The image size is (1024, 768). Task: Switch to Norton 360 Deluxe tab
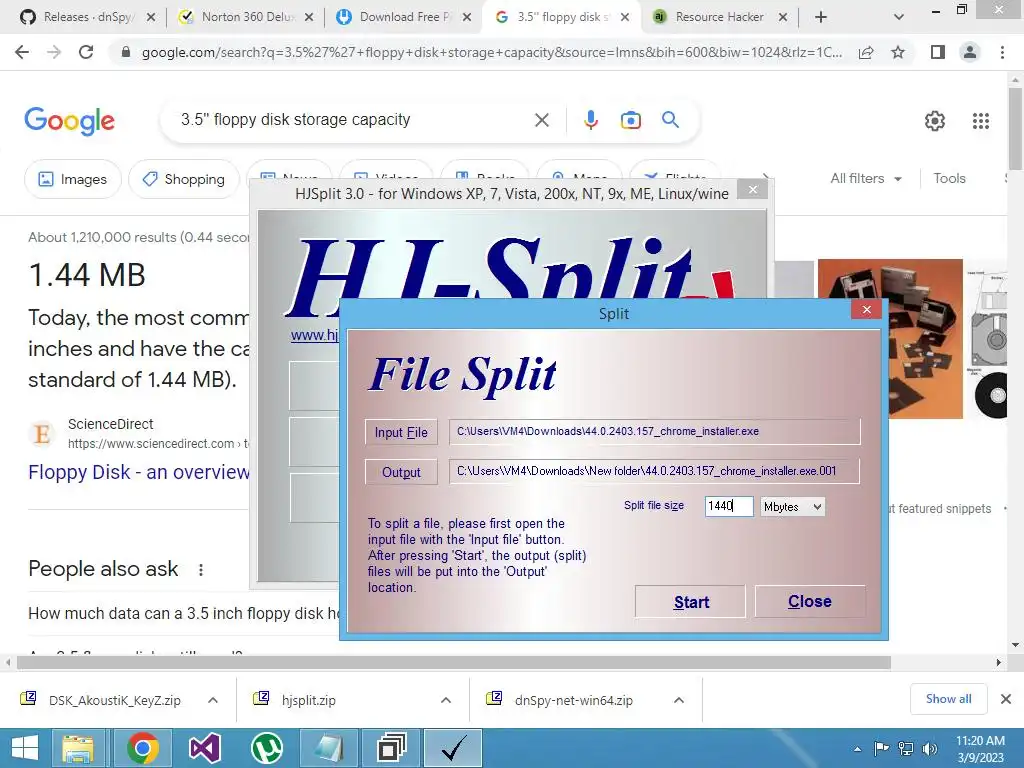click(246, 17)
